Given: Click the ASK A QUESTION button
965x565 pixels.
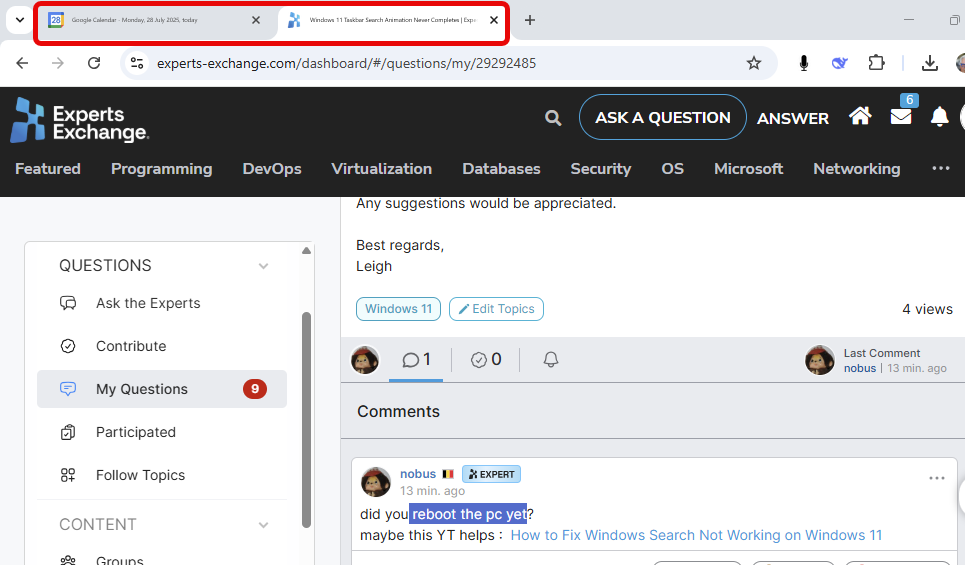Looking at the screenshot, I should tap(663, 117).
